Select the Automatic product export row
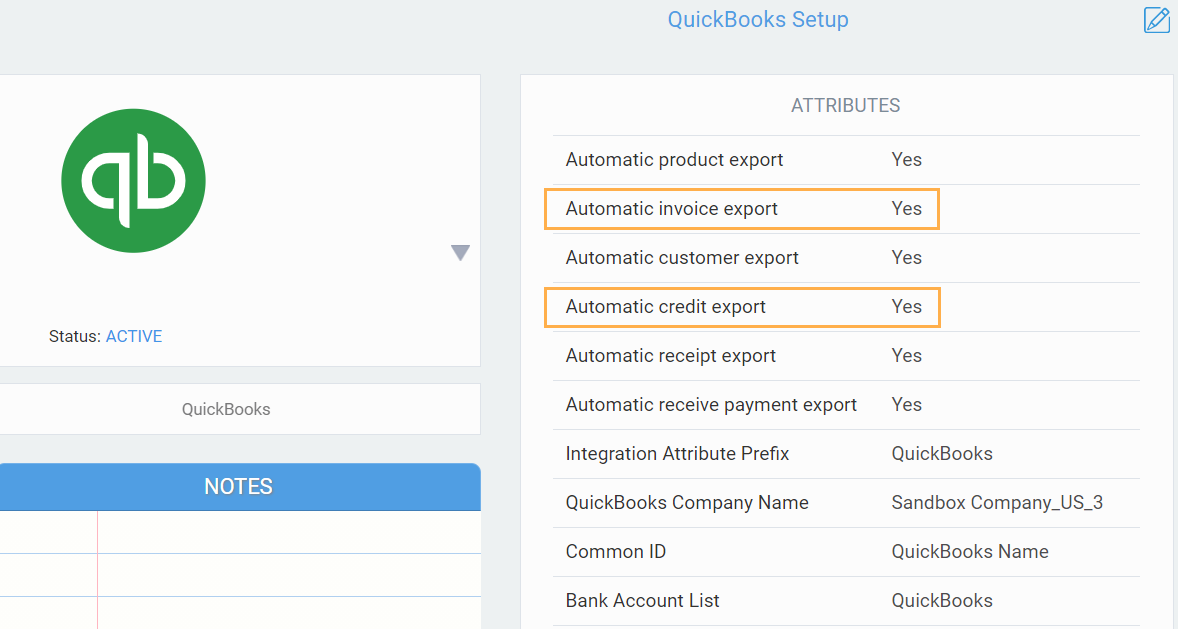 674,160
